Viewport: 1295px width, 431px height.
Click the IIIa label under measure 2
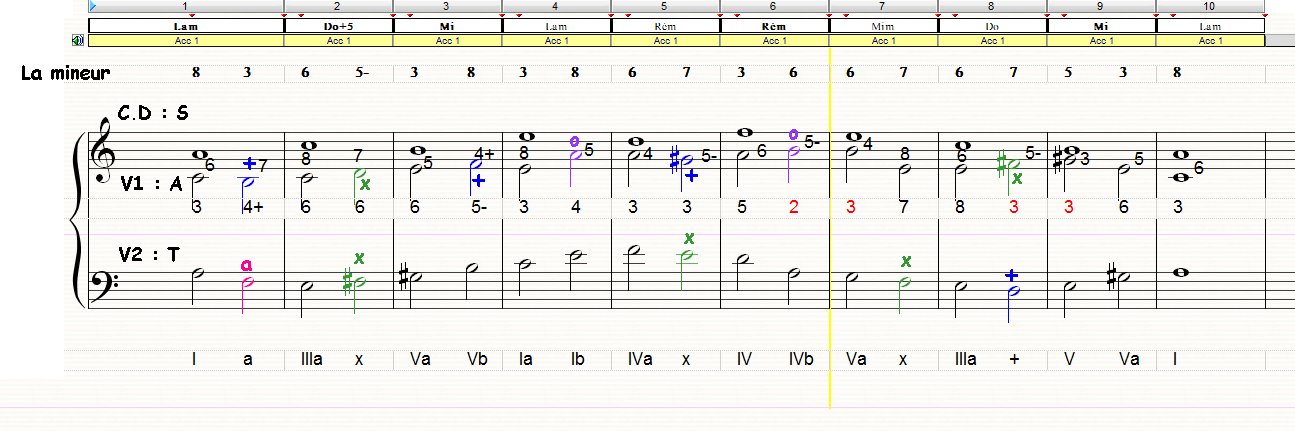pyautogui.click(x=311, y=359)
